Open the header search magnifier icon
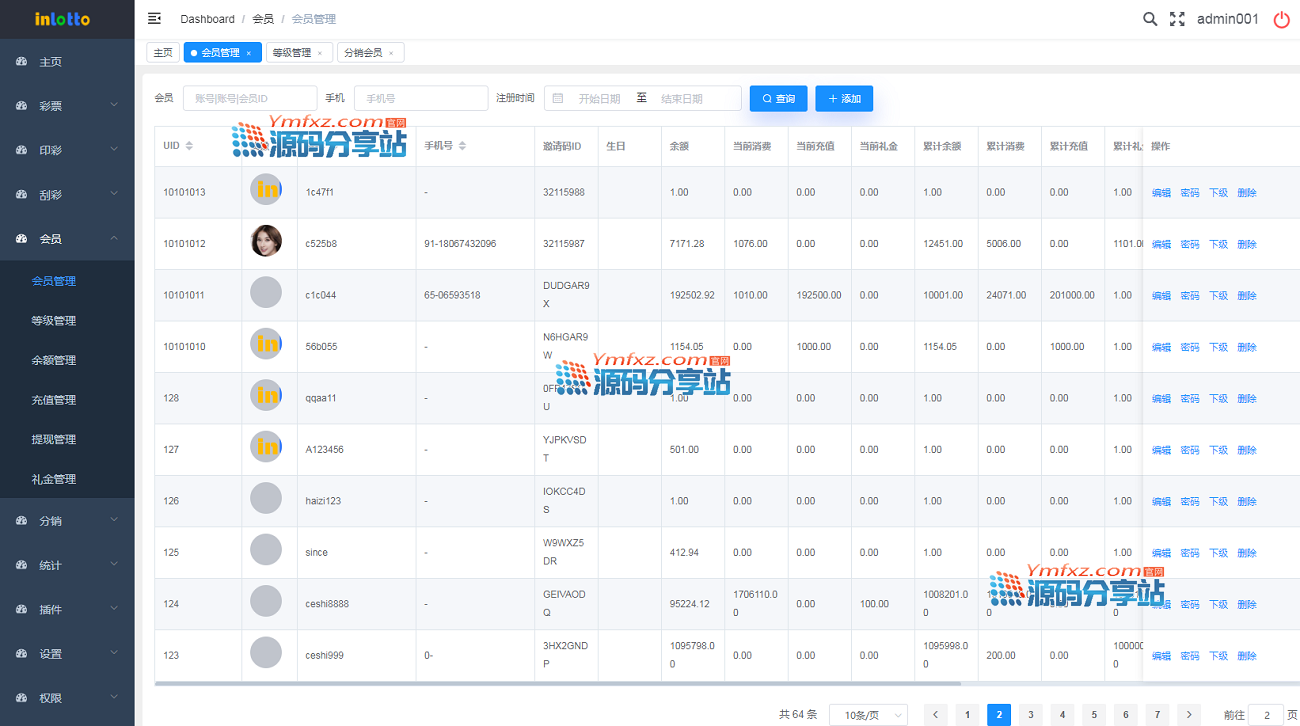 click(x=1150, y=19)
